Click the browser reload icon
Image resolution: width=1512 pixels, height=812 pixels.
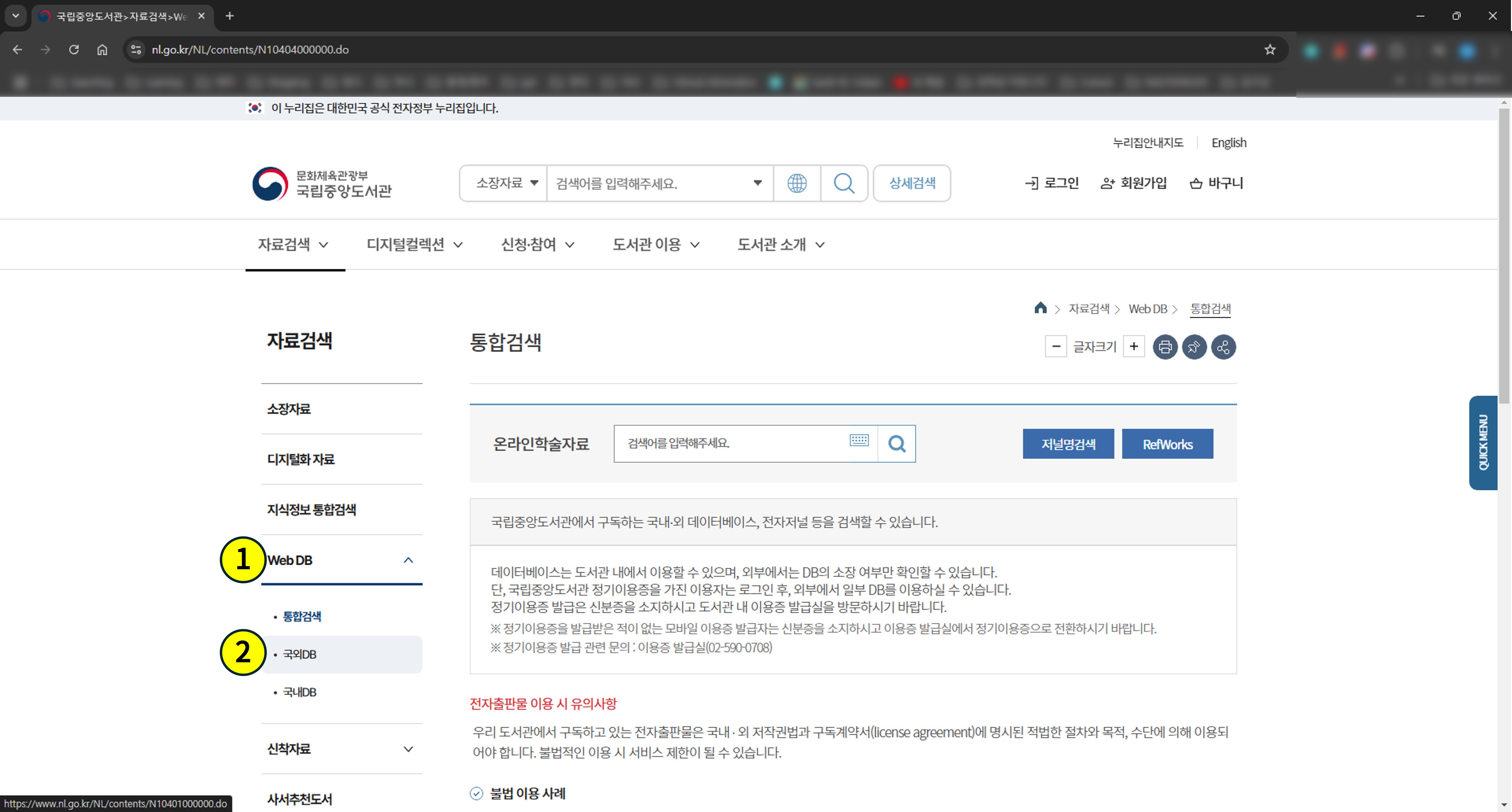pyautogui.click(x=74, y=49)
